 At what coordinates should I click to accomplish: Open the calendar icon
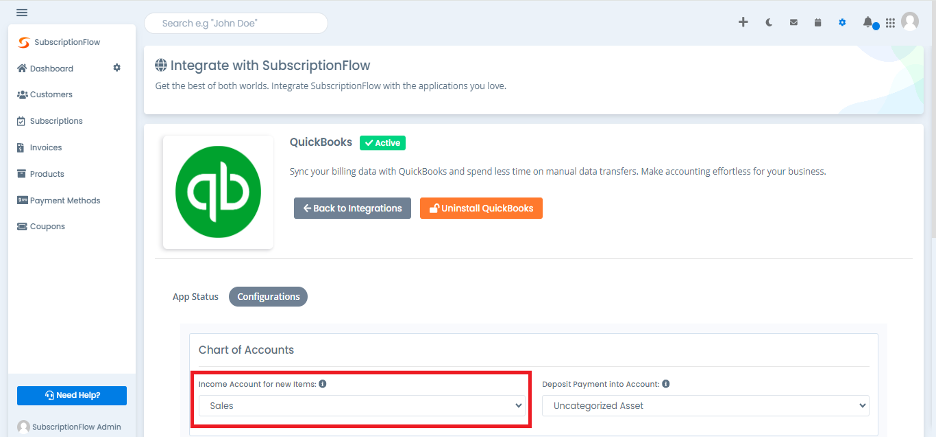818,23
